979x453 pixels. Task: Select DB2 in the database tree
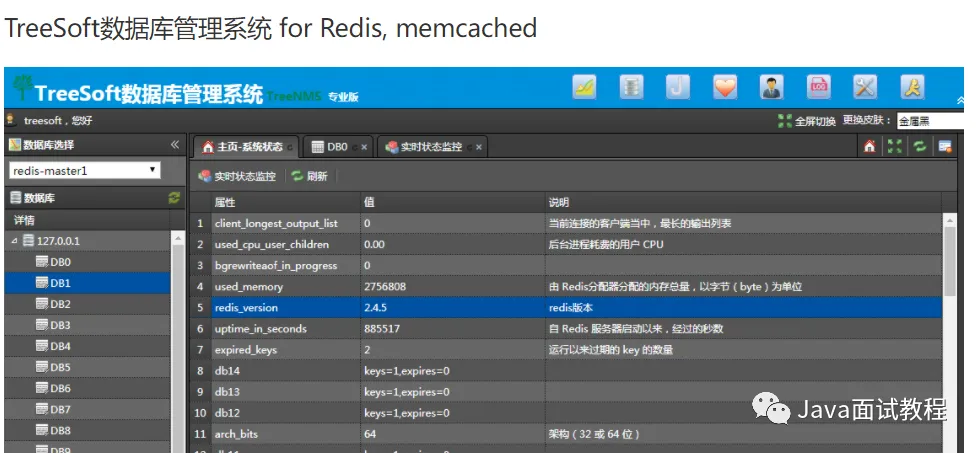click(61, 304)
